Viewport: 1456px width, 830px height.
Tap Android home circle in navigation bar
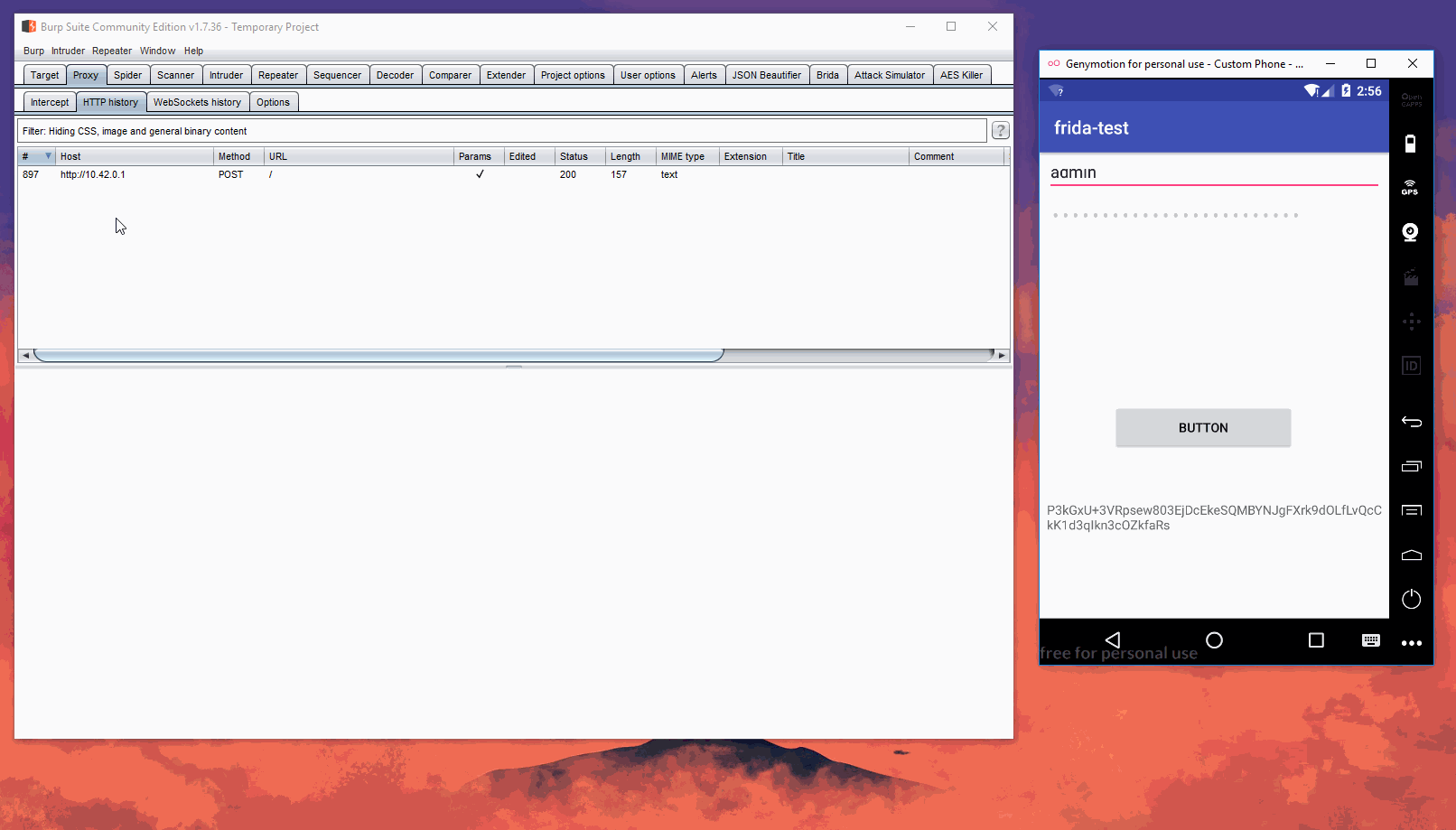(x=1214, y=640)
